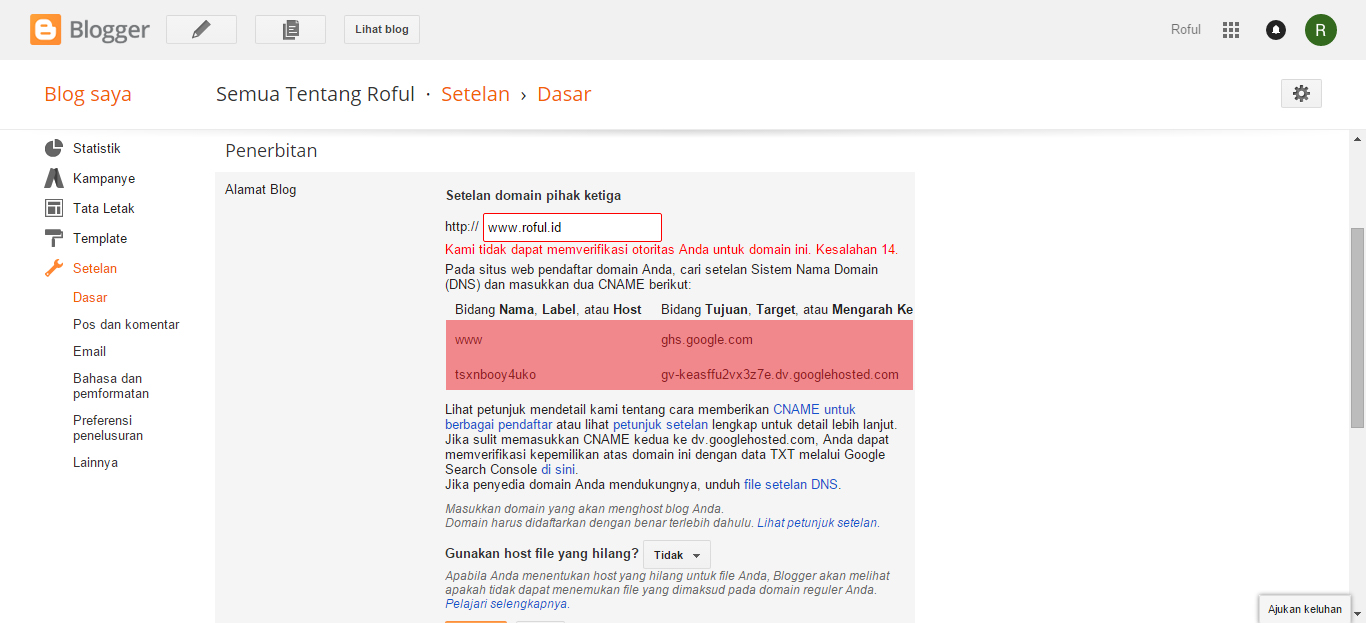This screenshot has height=623, width=1366.
Task: Click the Lihat blog button
Action: tap(381, 29)
